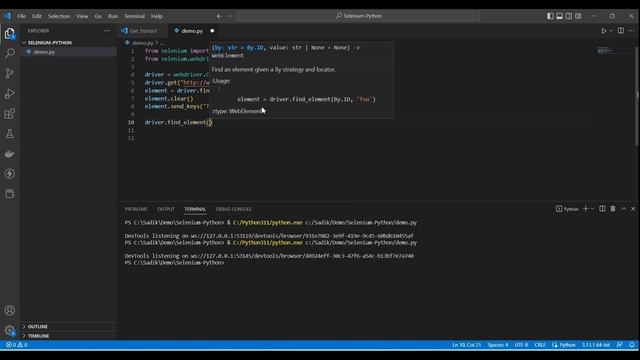The width and height of the screenshot is (640, 360).
Task: Open Explorer views and more actions ellipsis
Action: tap(107, 31)
